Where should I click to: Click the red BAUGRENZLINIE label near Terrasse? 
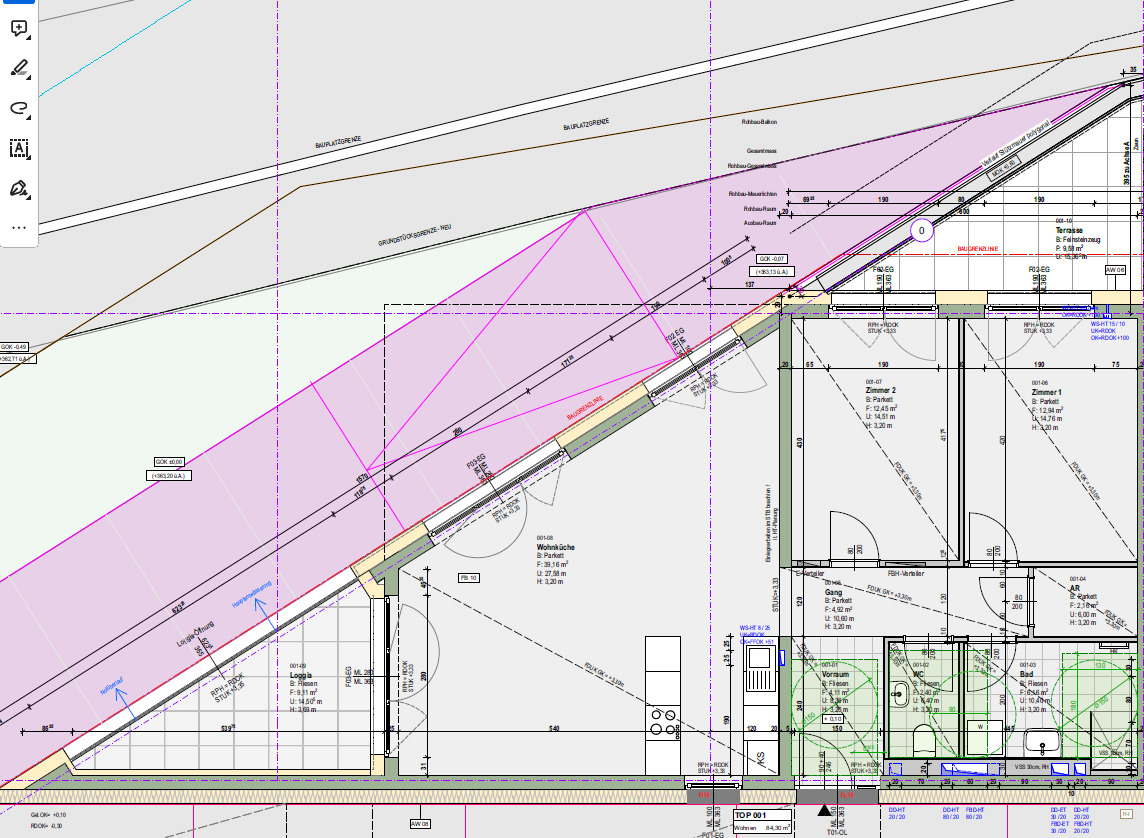[x=979, y=248]
